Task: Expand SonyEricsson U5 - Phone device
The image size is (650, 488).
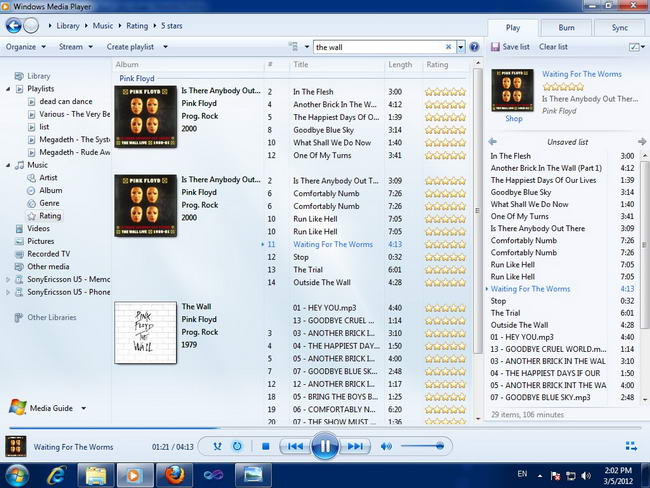Action: pos(8,292)
